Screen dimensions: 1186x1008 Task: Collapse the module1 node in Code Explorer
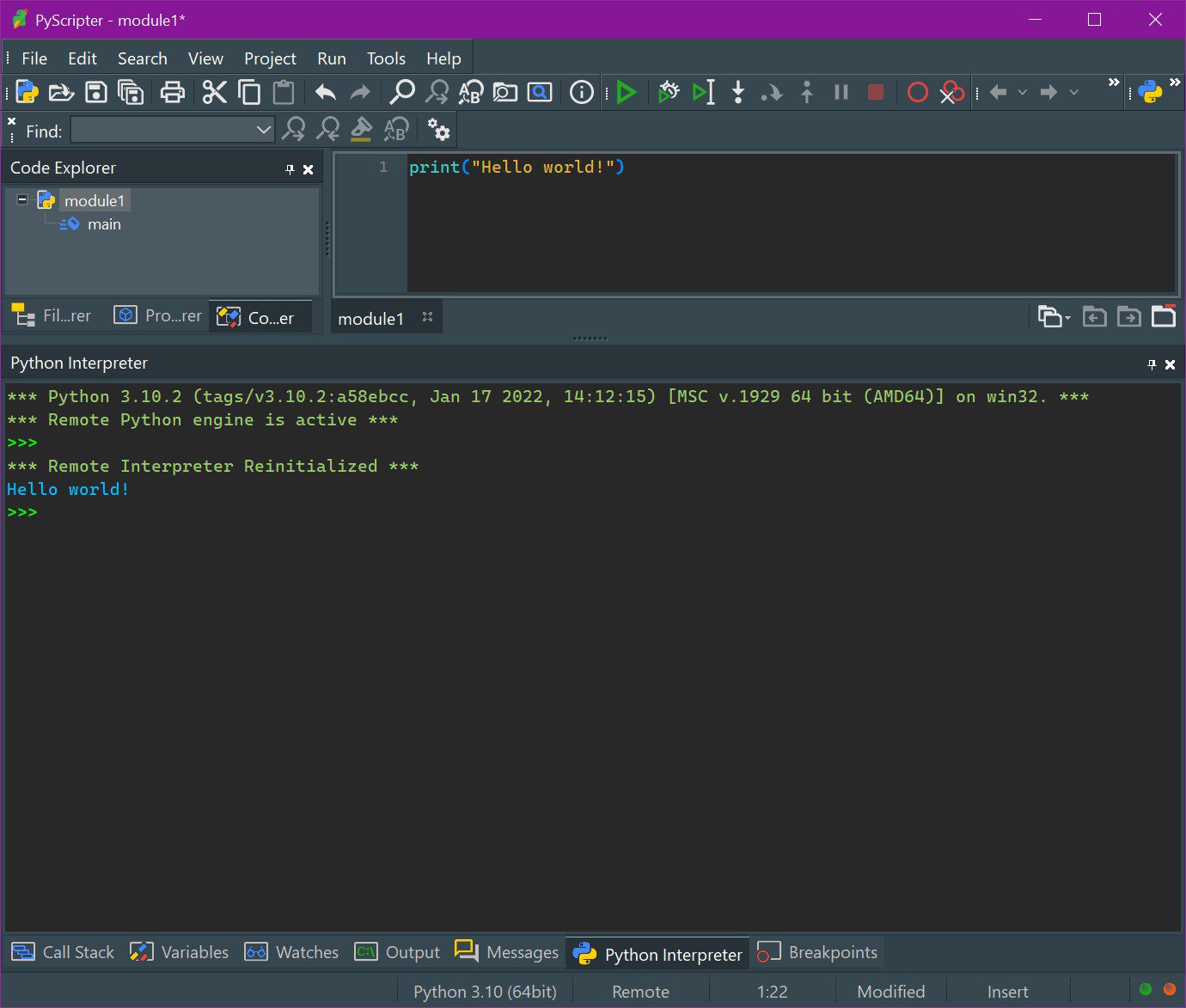tap(21, 199)
